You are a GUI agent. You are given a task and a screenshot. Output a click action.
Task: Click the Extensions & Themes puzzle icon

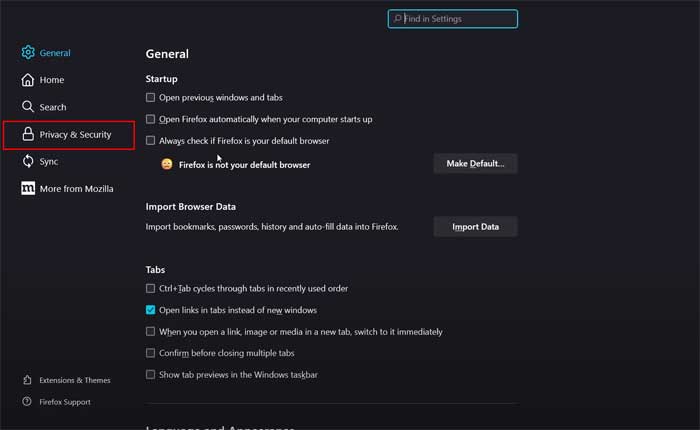click(x=28, y=380)
